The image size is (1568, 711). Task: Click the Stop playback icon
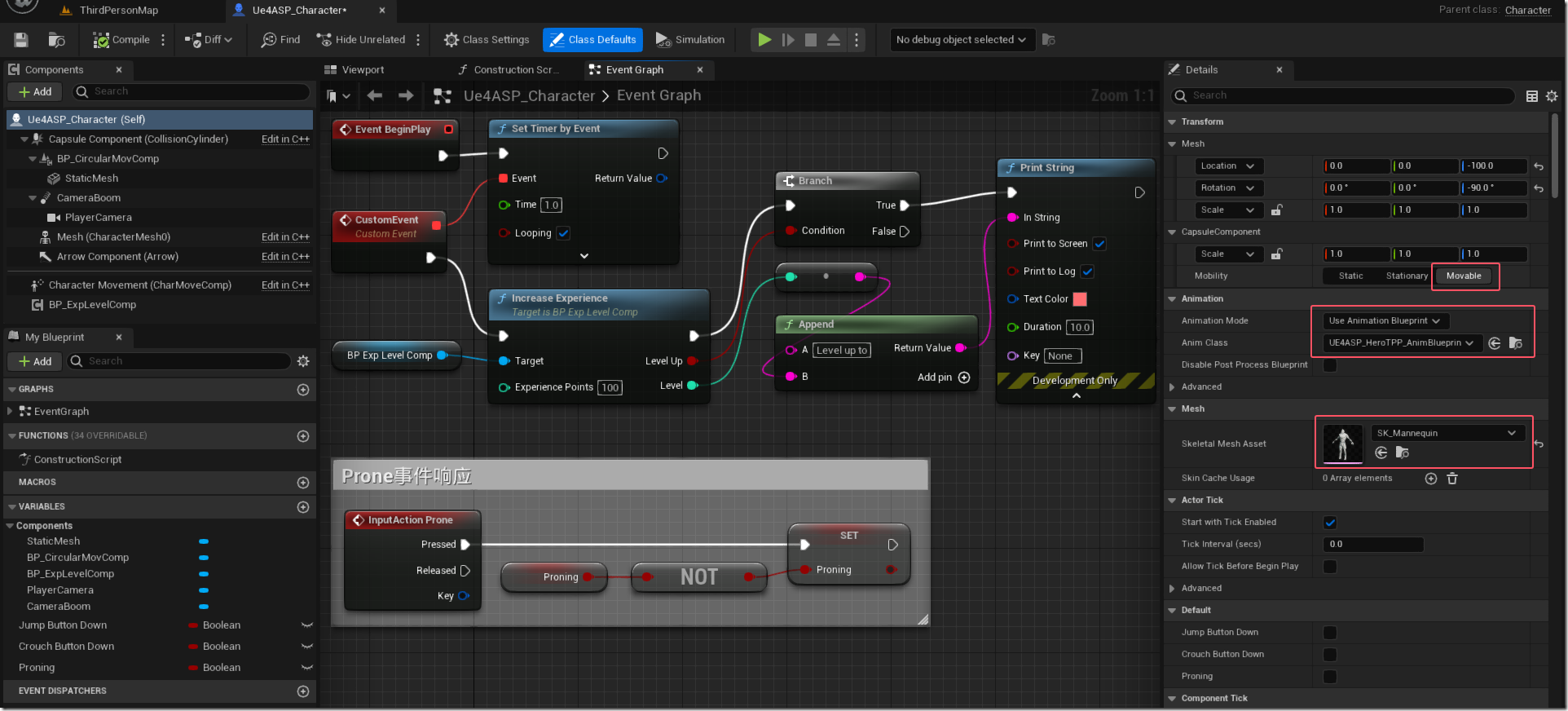(811, 40)
